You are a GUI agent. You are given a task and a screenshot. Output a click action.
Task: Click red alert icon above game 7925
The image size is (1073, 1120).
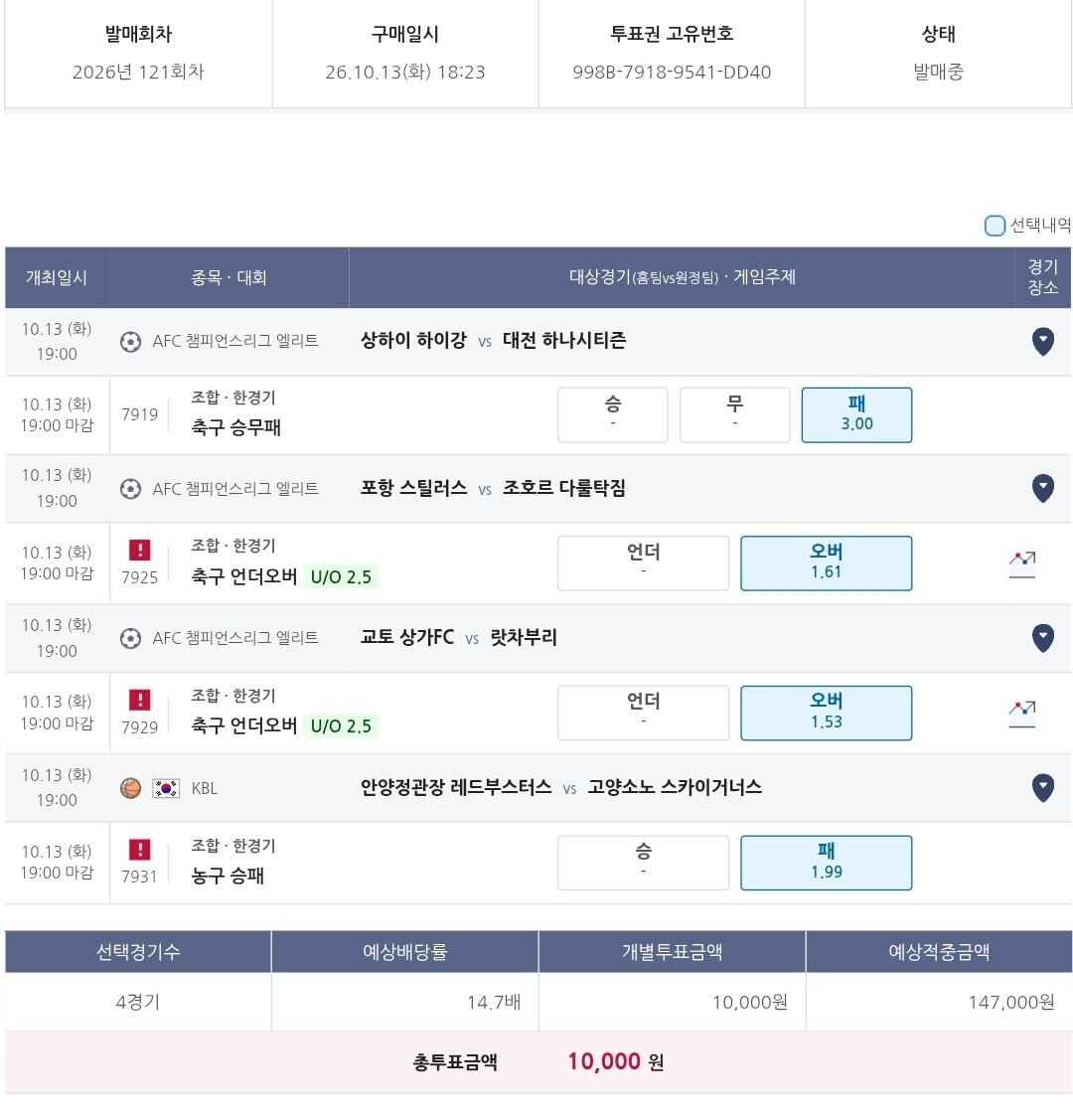(x=139, y=550)
